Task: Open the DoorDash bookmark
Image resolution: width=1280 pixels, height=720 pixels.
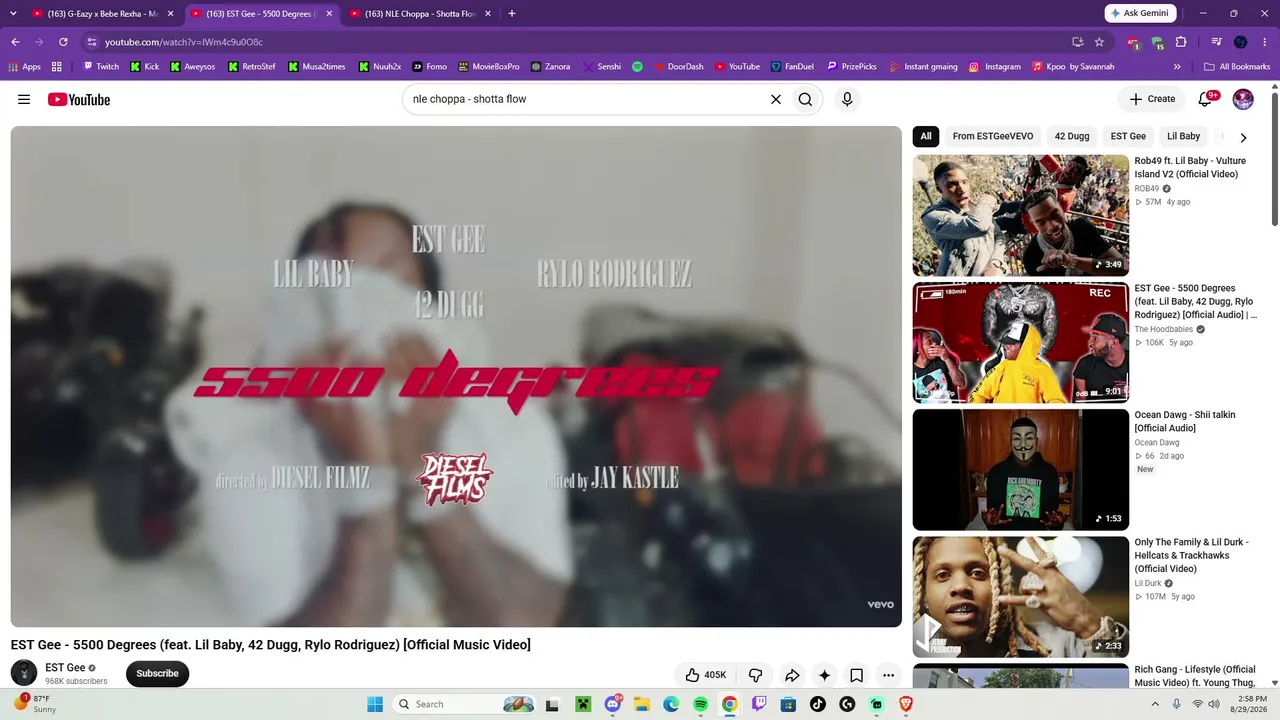Action: (677, 66)
